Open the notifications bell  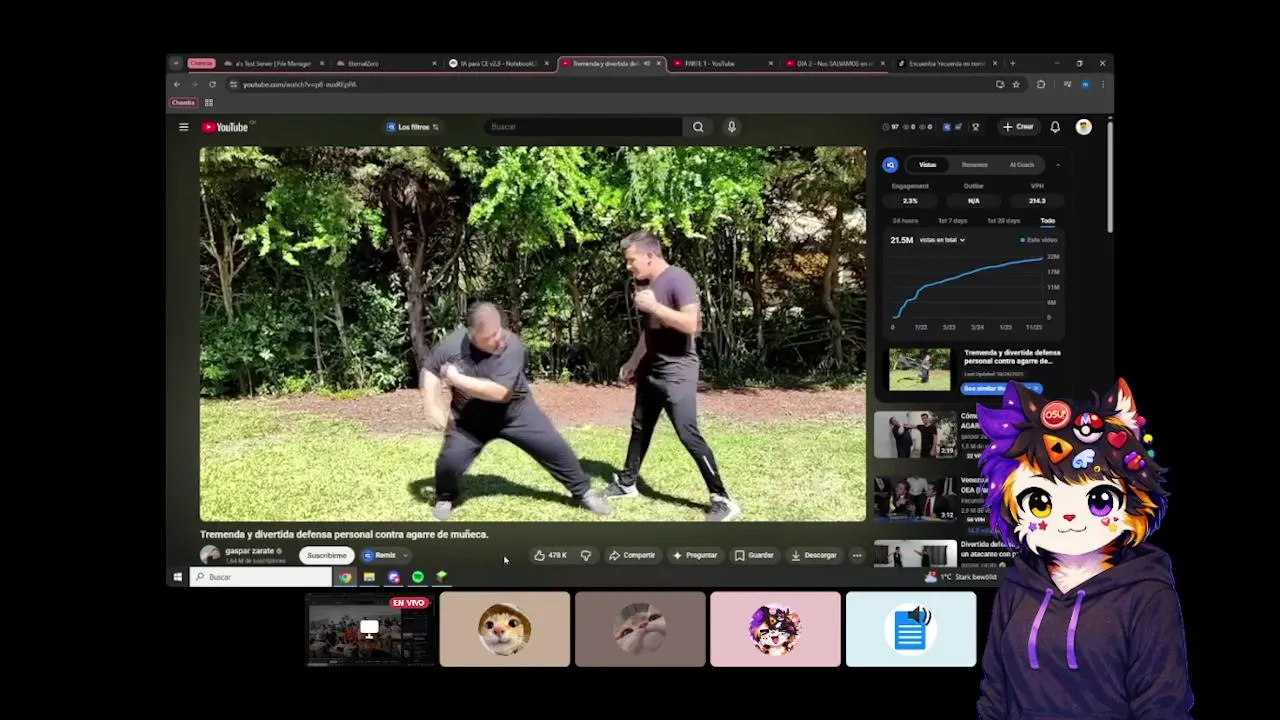click(1055, 127)
